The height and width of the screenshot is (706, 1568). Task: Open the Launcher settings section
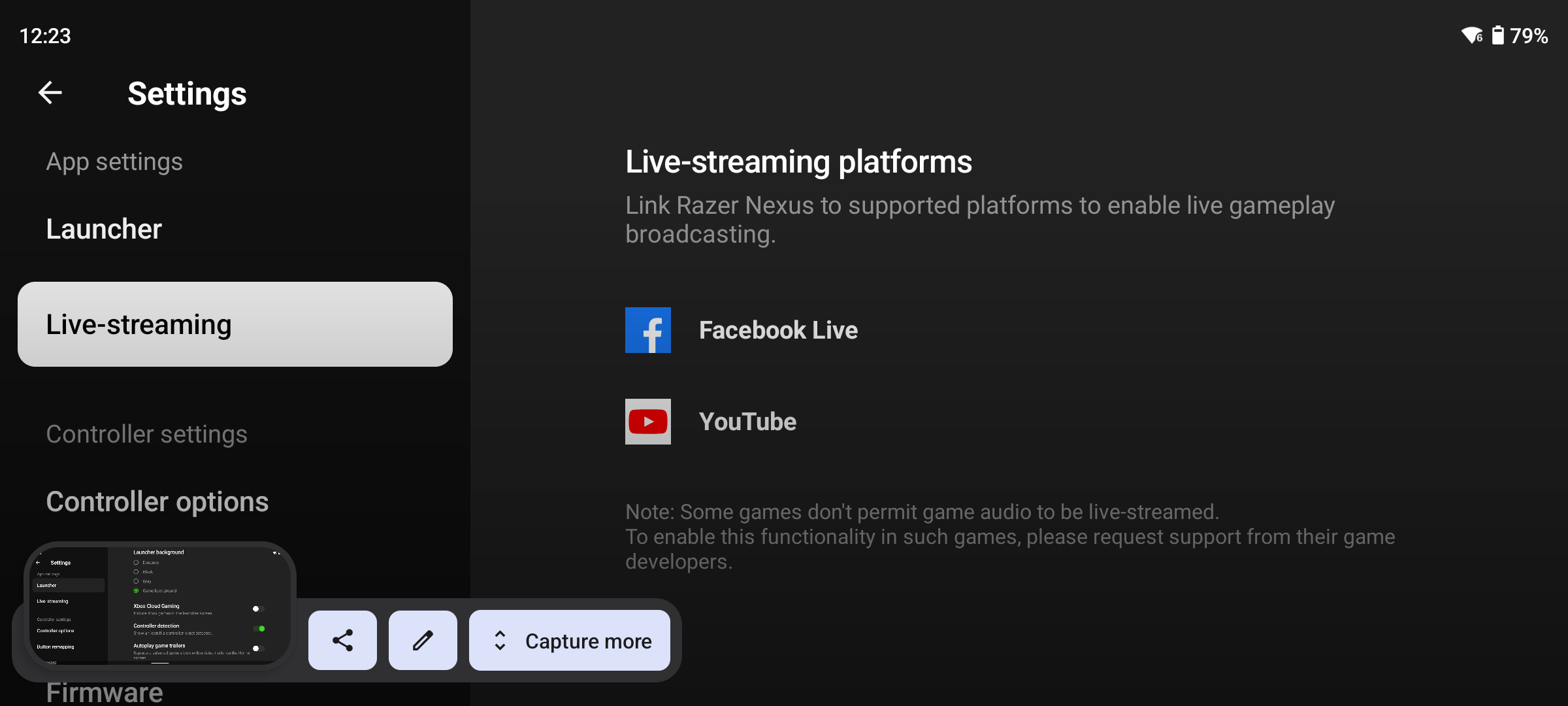(x=104, y=229)
